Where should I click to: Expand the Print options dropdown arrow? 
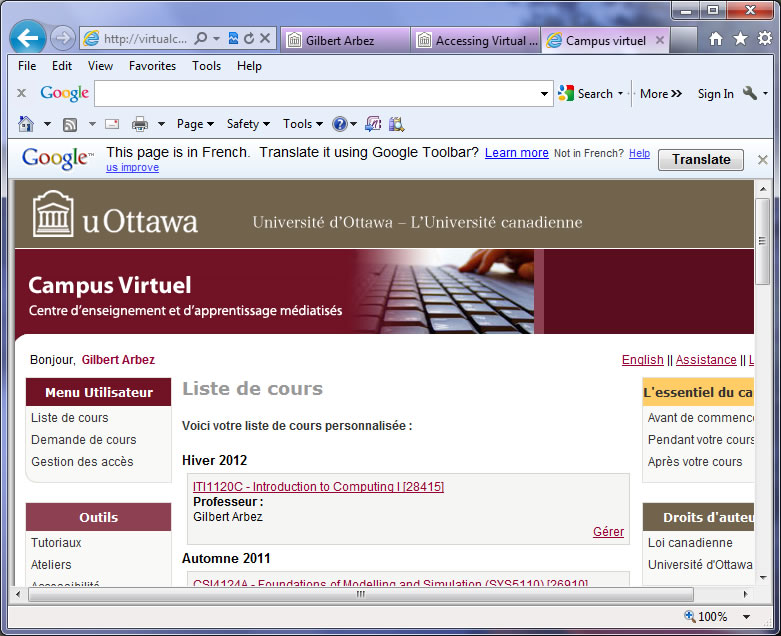[161, 124]
